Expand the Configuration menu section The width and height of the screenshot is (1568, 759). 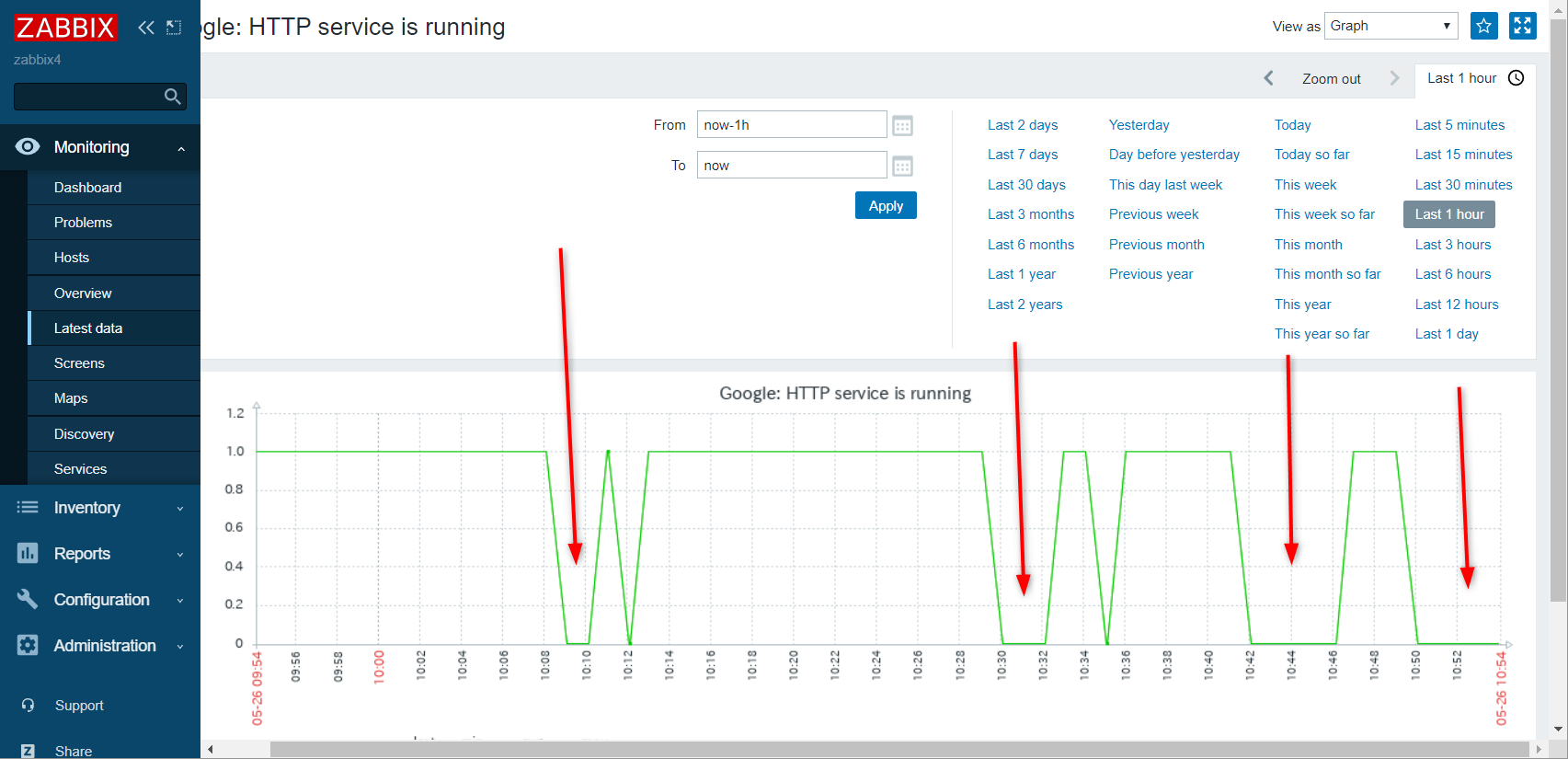click(180, 601)
